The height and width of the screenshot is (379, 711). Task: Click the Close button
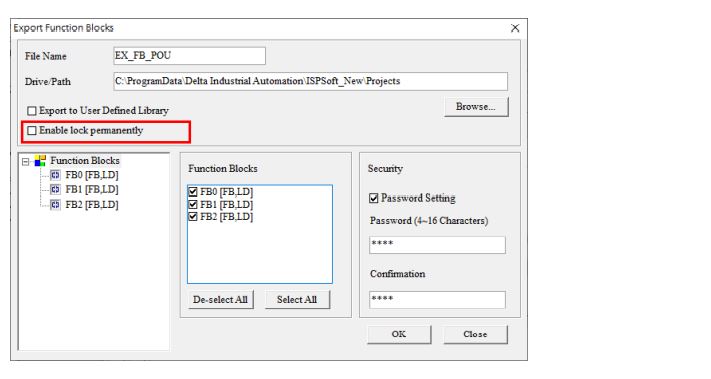[x=475, y=334]
